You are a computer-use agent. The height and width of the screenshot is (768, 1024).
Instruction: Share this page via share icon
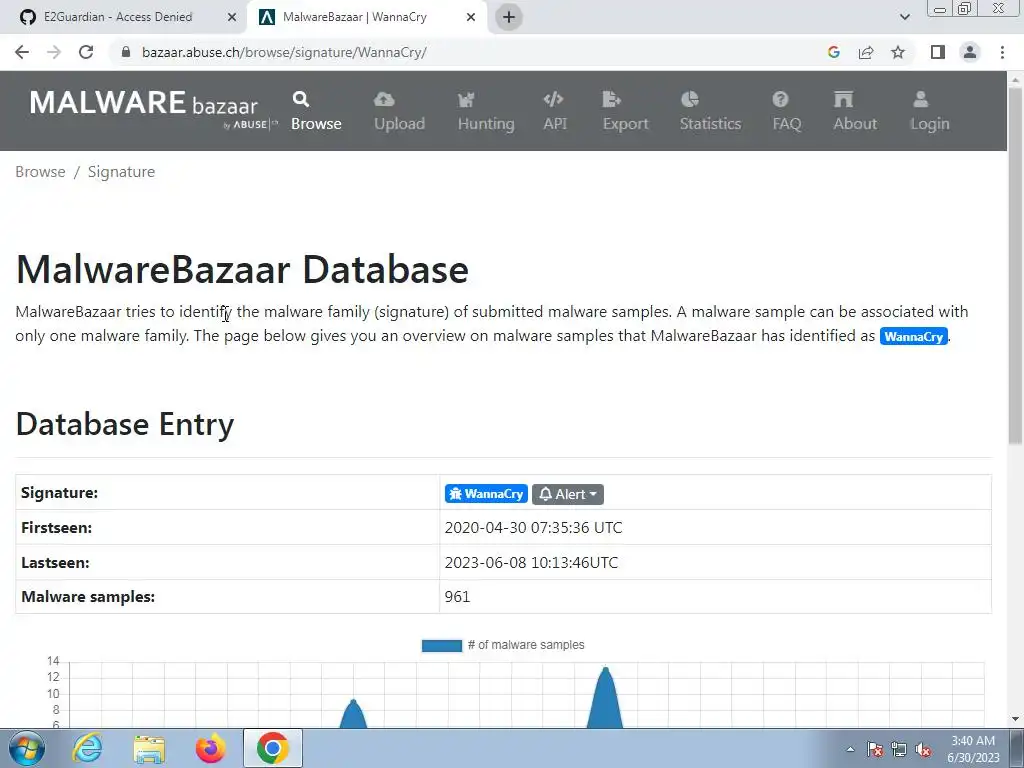[x=866, y=52]
